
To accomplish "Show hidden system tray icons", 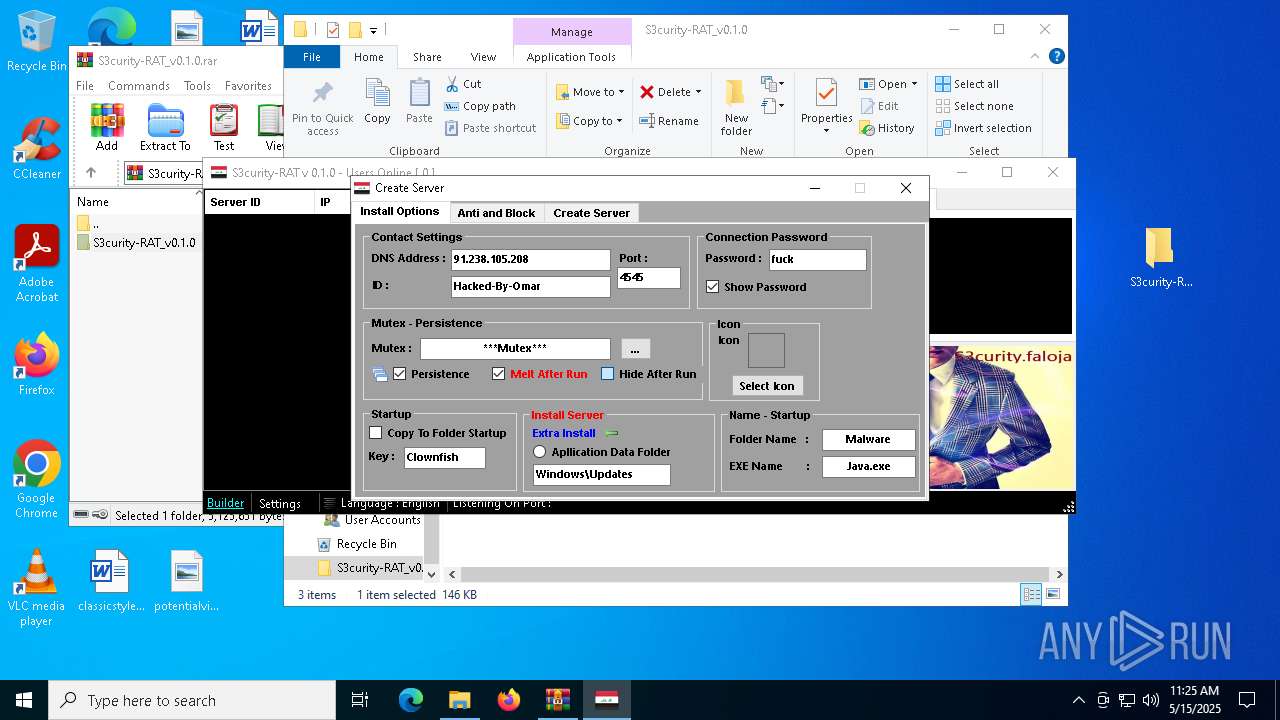I will pyautogui.click(x=1078, y=700).
